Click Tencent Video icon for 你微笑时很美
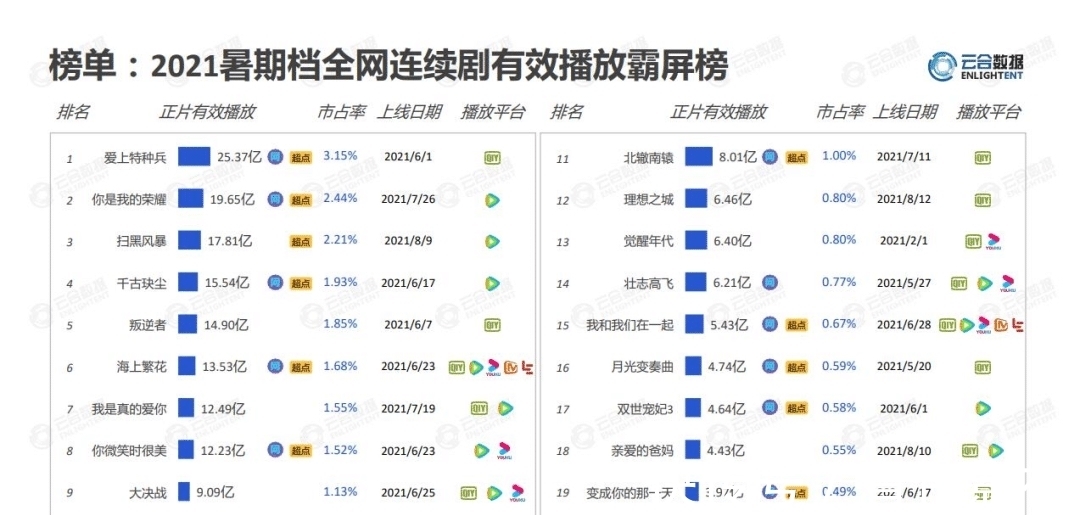Screen dimensions: 1080x515 click(482, 451)
